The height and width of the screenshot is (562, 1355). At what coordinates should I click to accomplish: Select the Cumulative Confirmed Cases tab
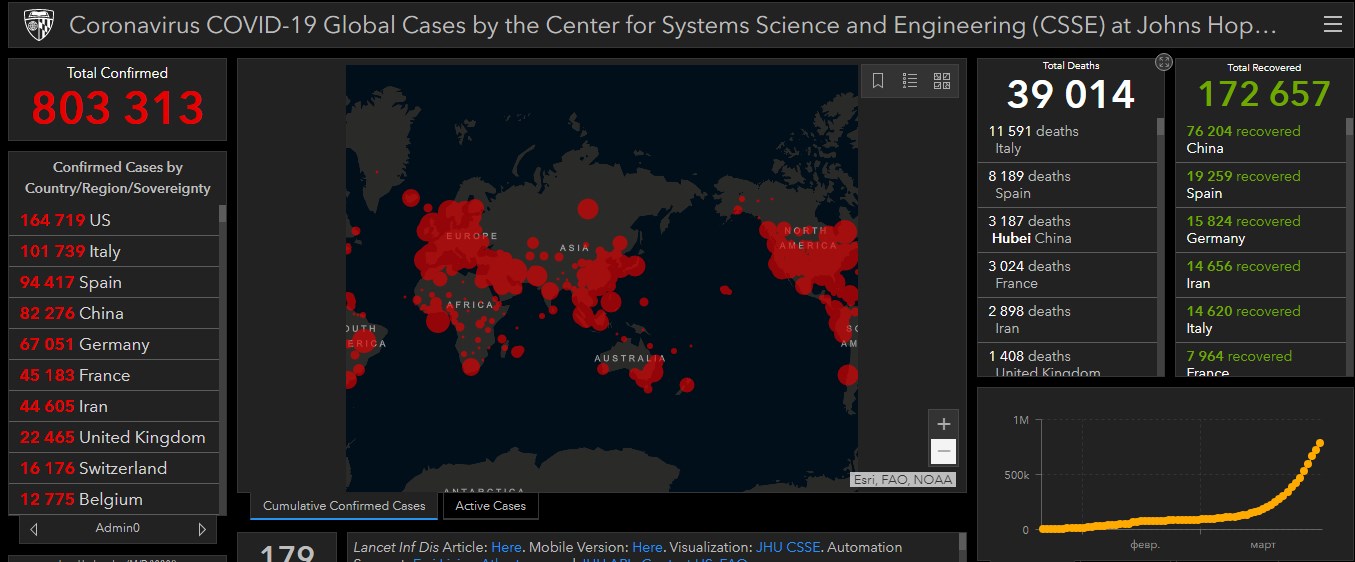(344, 506)
